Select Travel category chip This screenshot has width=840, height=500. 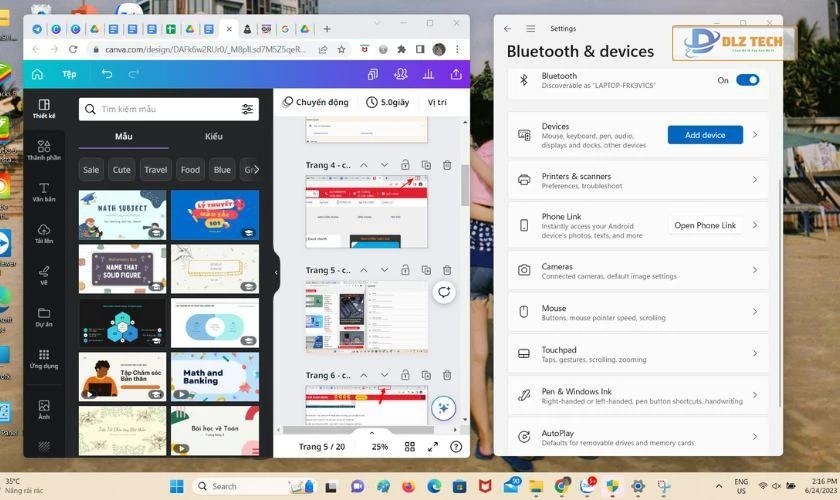pyautogui.click(x=155, y=169)
